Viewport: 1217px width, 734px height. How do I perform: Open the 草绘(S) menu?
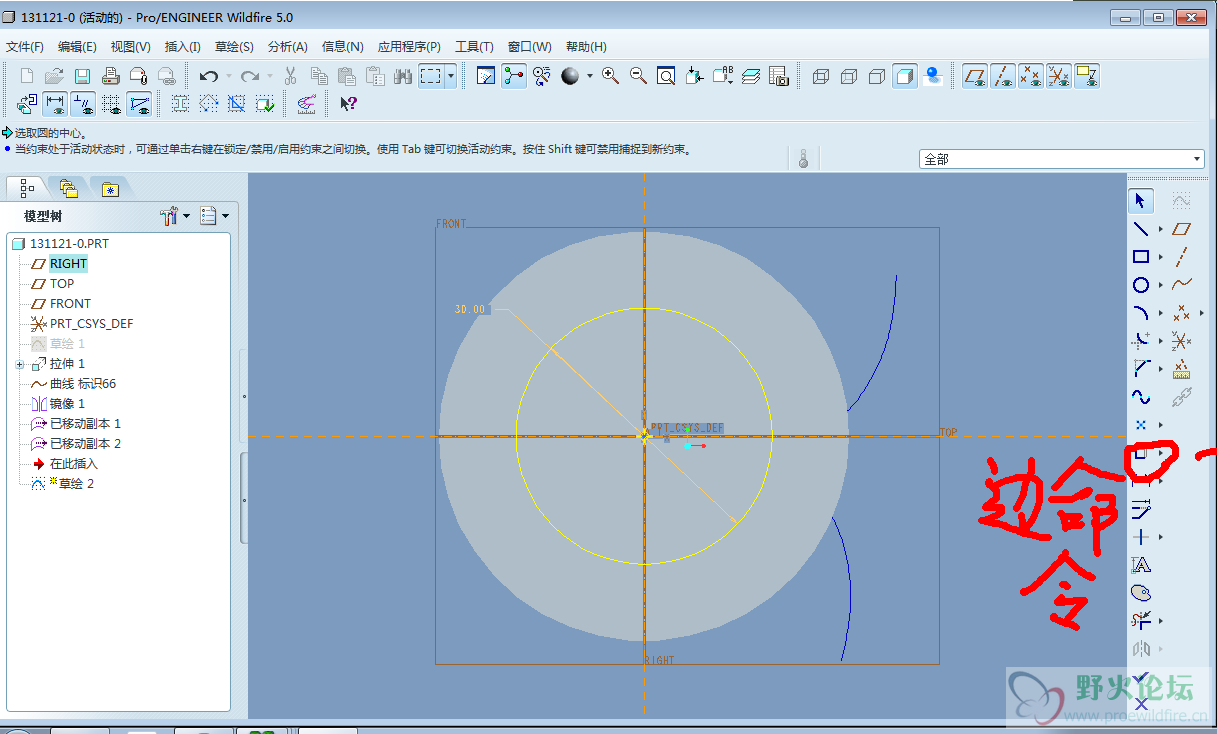point(234,47)
